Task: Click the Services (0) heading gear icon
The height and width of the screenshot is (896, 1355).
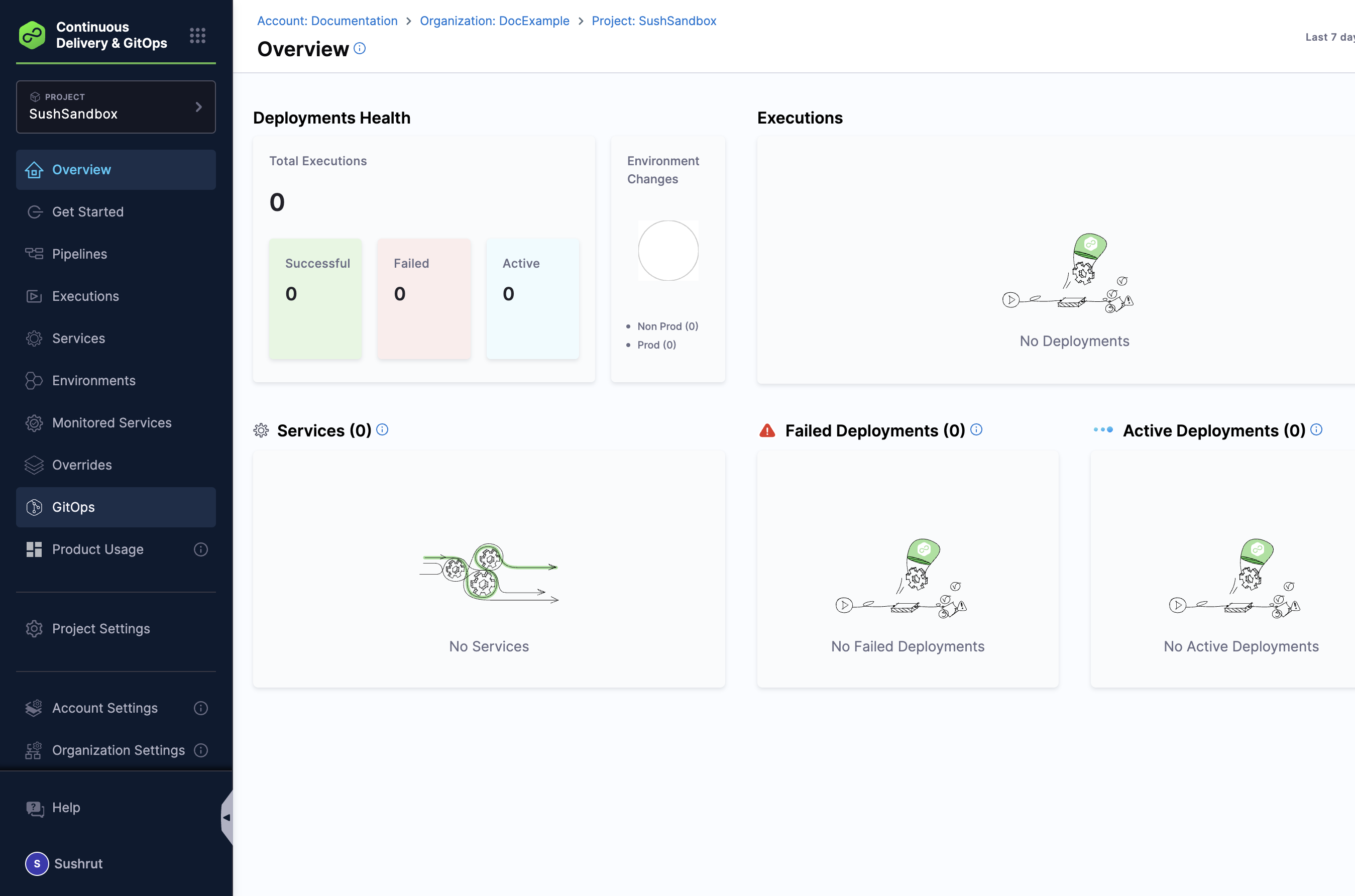Action: [x=261, y=430]
